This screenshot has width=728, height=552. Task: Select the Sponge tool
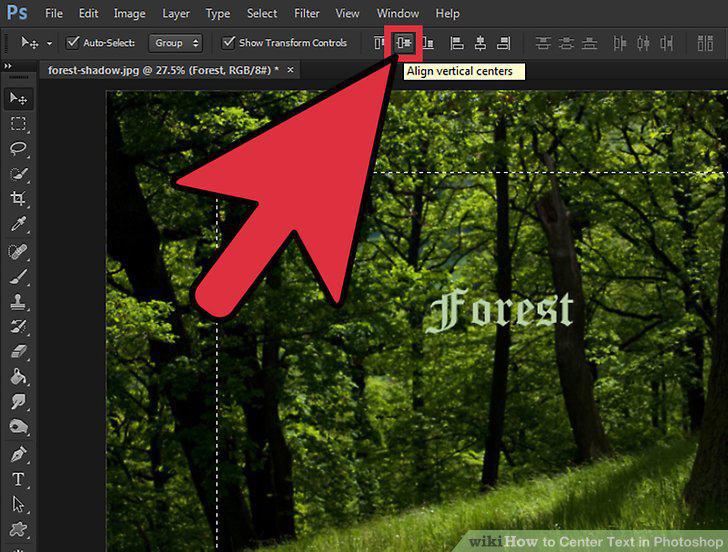pyautogui.click(x=19, y=427)
